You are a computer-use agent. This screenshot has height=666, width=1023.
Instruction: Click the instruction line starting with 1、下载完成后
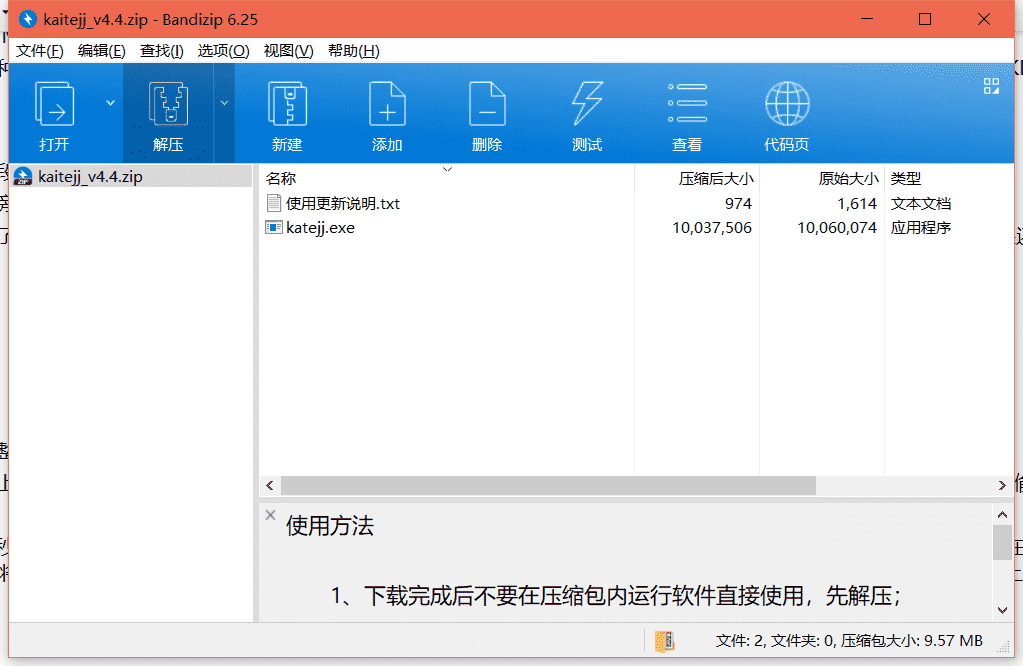point(616,596)
